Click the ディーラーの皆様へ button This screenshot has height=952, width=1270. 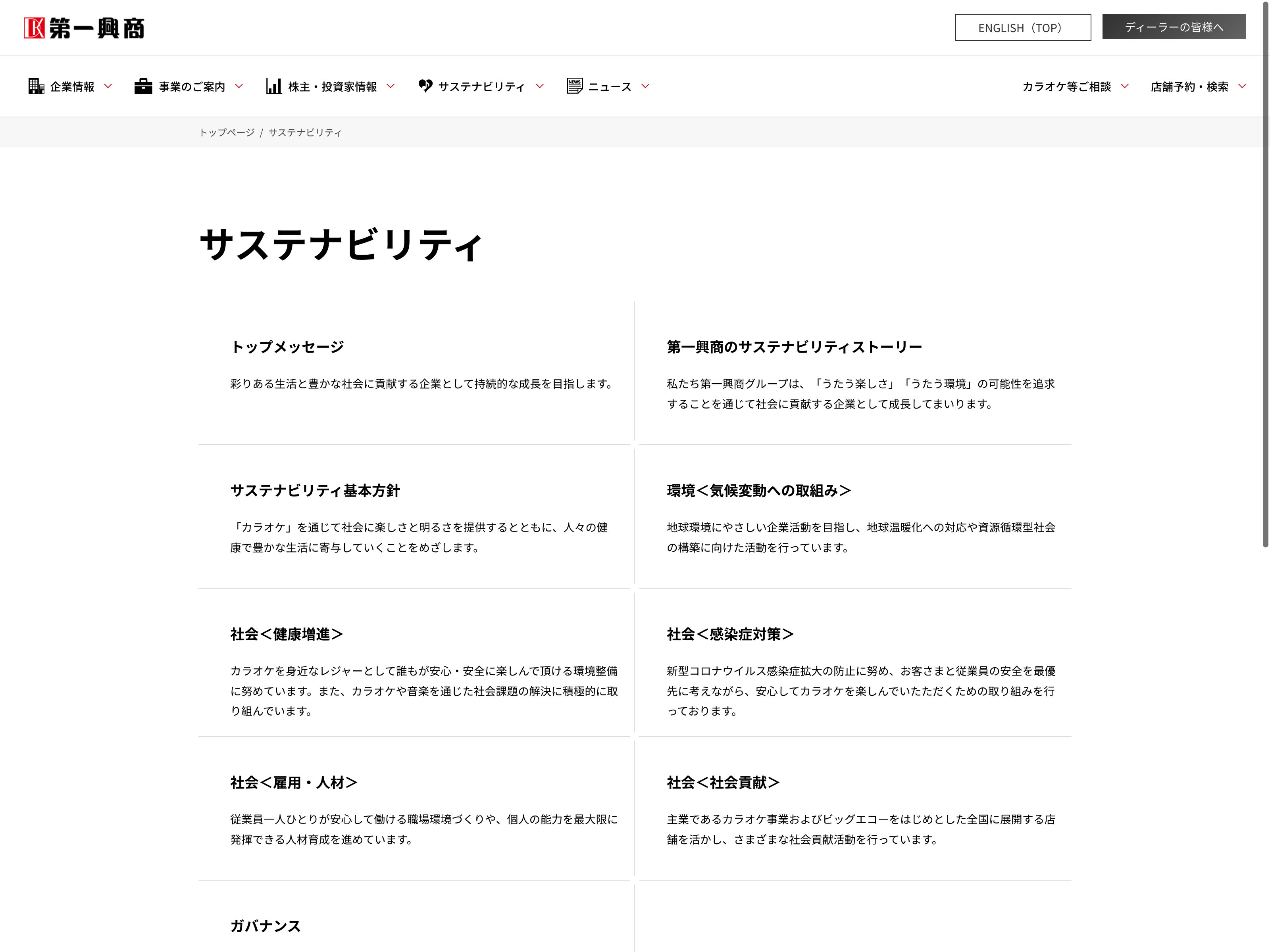pyautogui.click(x=1174, y=27)
